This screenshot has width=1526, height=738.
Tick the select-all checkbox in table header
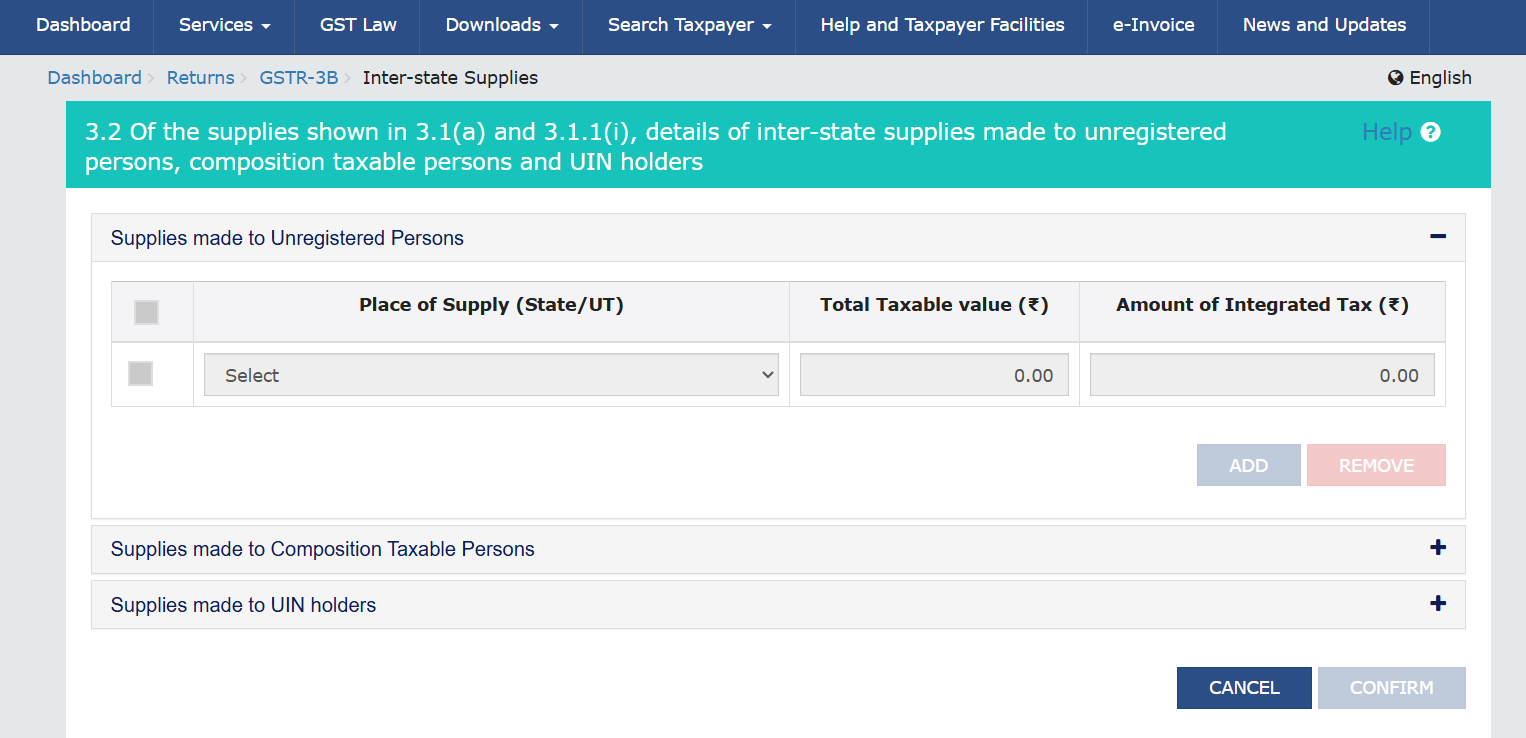click(147, 313)
